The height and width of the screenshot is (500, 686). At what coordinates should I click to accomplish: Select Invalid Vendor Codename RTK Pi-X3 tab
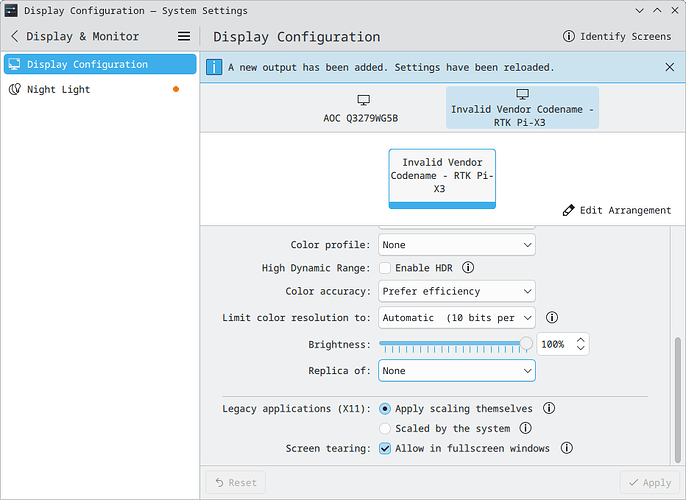[522, 108]
